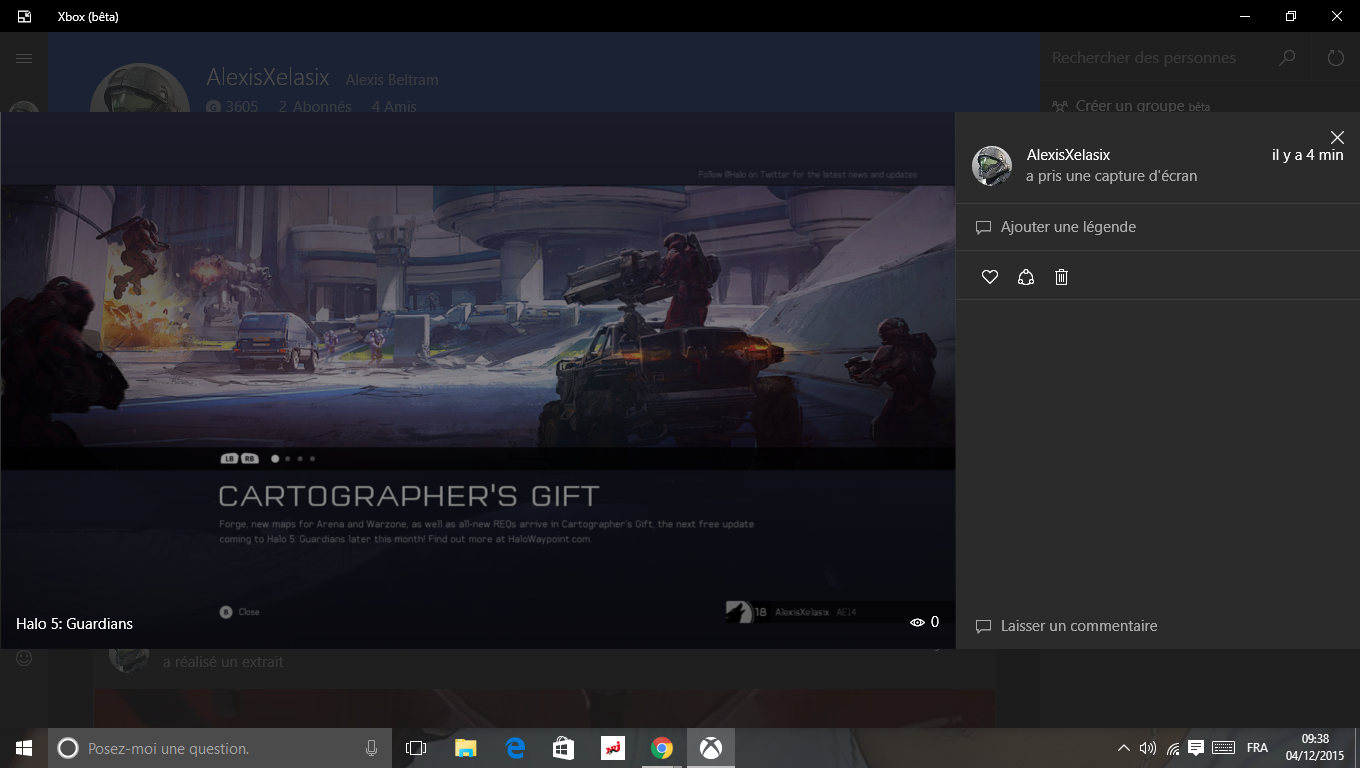
Task: Open the Wi-Fi network tray icon
Action: (x=1172, y=748)
